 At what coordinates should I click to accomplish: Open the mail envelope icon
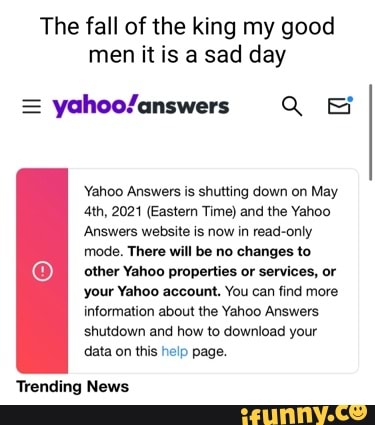339,107
